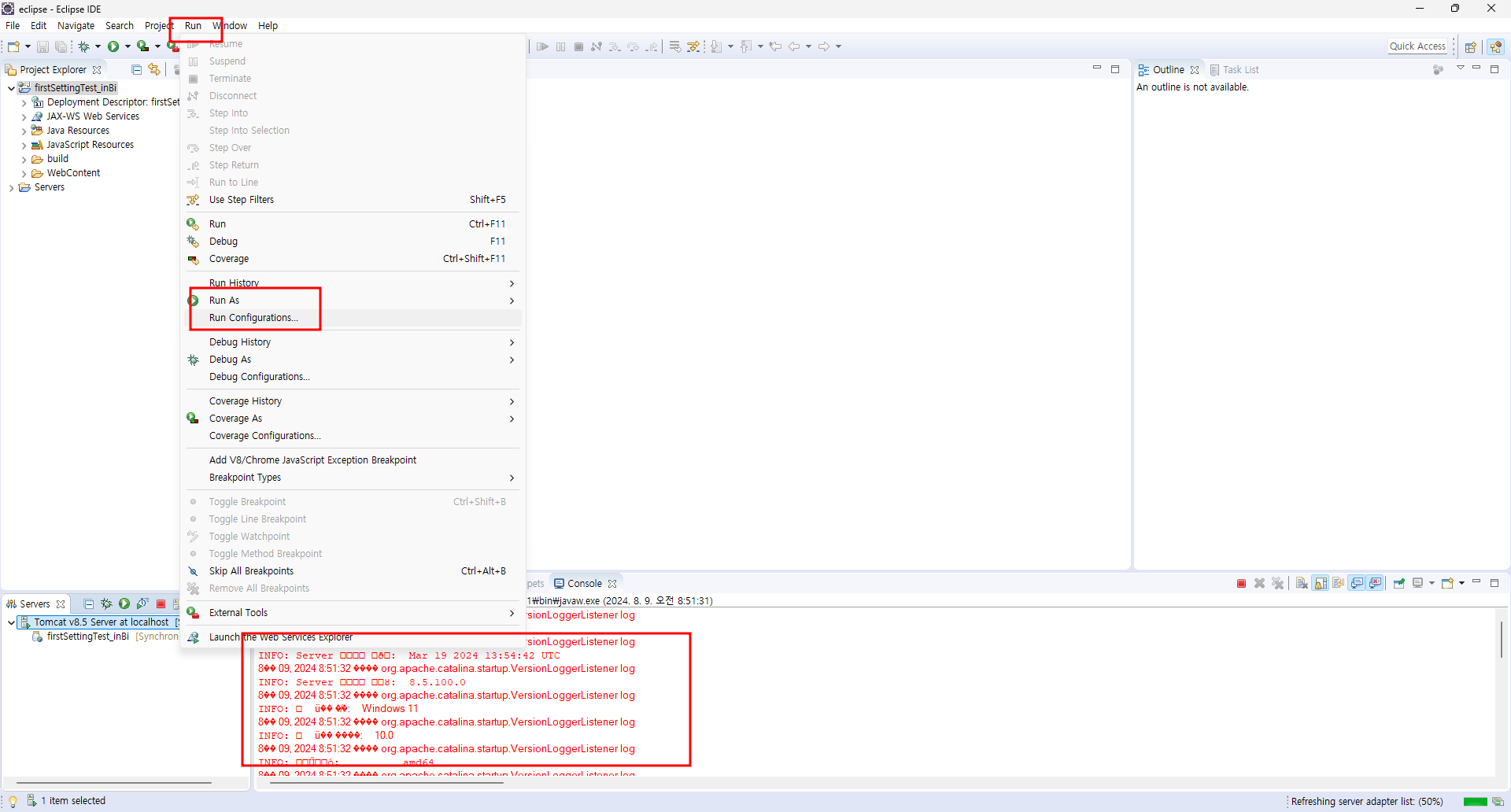The height and width of the screenshot is (812, 1511).
Task: Toggle Skip All Breakpoints menu entry
Action: click(353, 571)
